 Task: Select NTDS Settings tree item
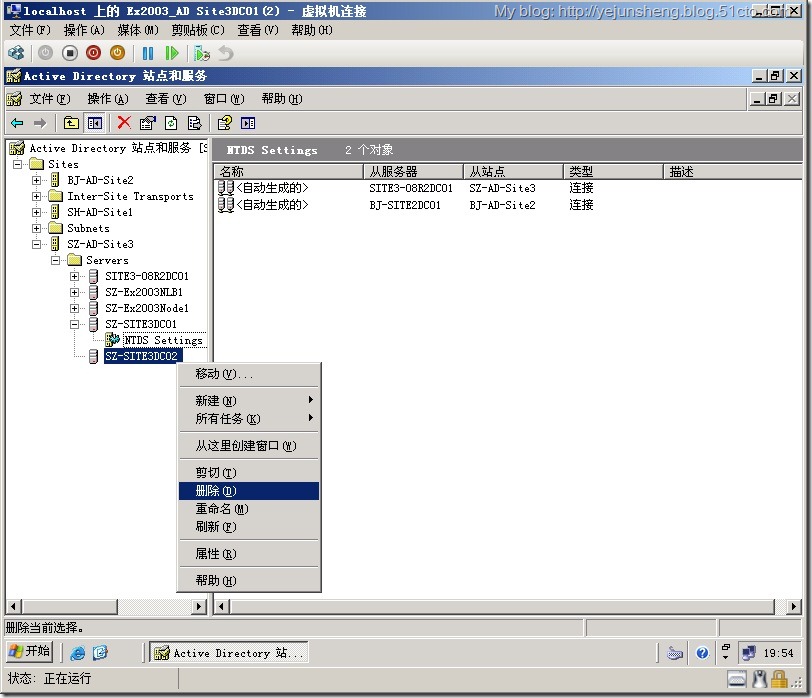tap(163, 340)
